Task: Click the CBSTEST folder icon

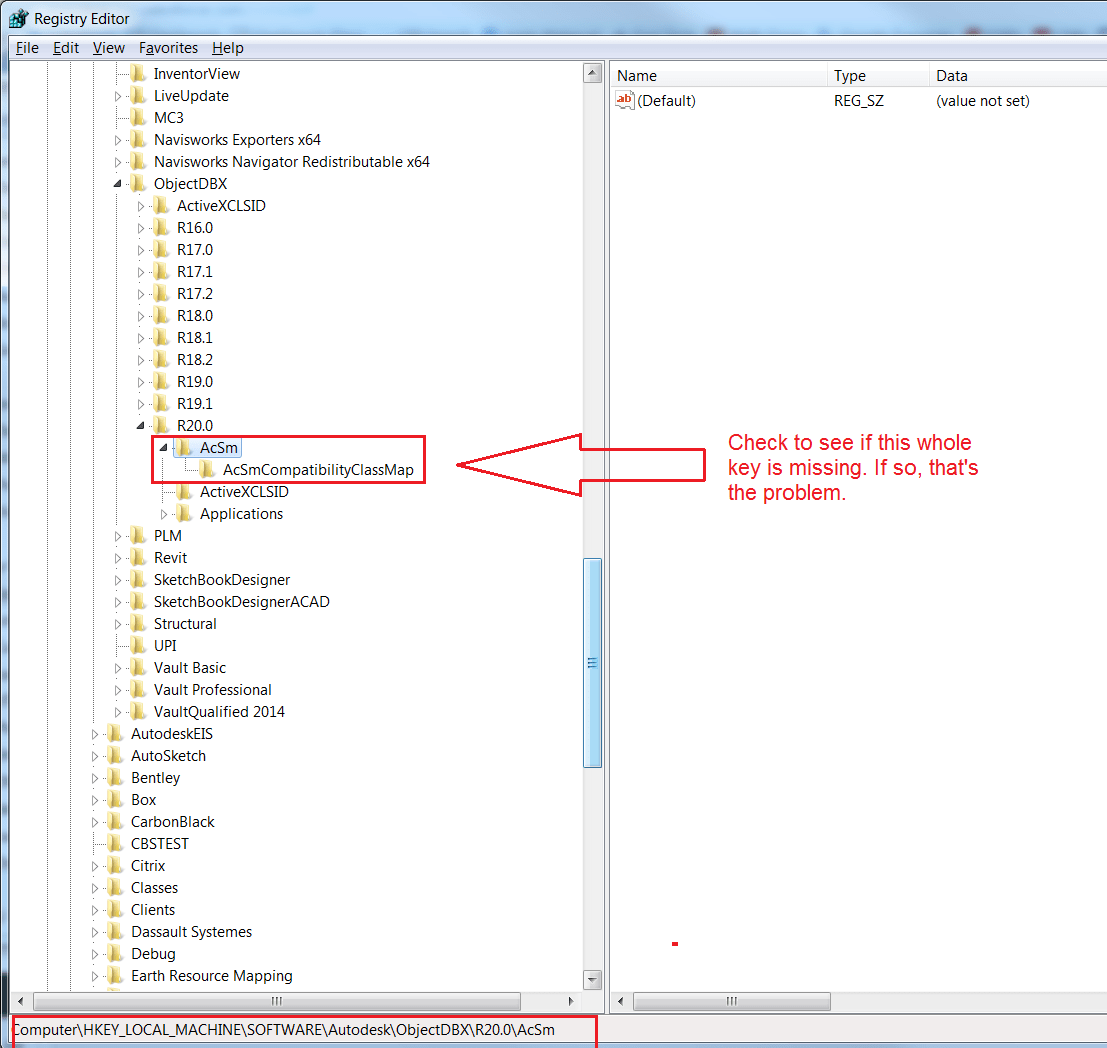Action: pyautogui.click(x=115, y=843)
